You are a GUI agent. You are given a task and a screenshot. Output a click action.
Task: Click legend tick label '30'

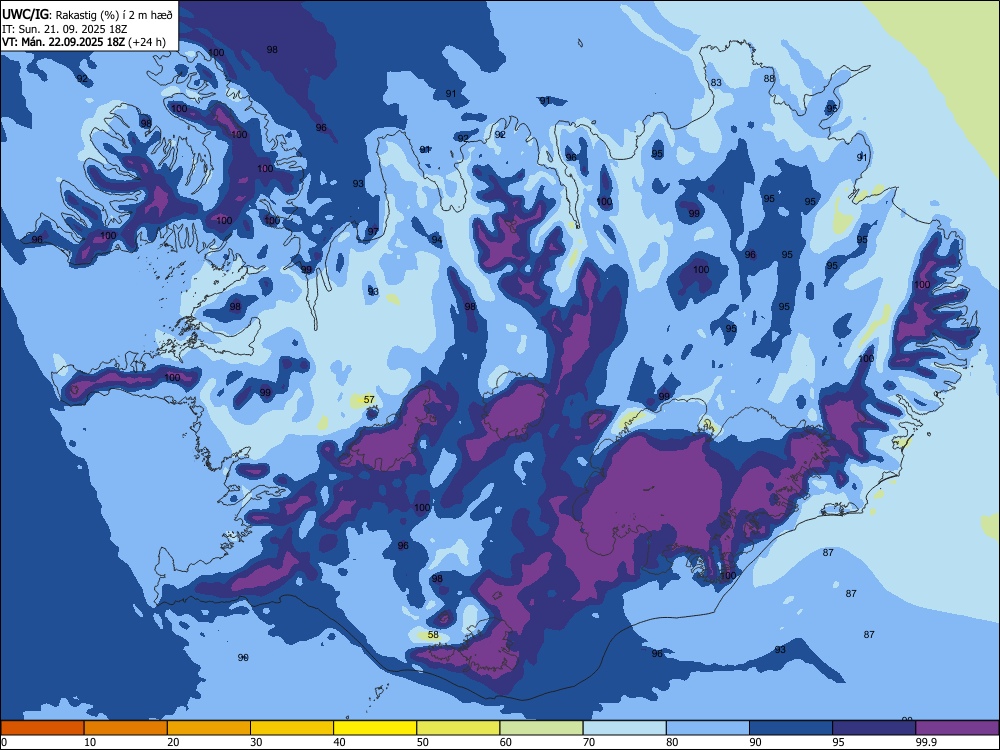pos(256,742)
